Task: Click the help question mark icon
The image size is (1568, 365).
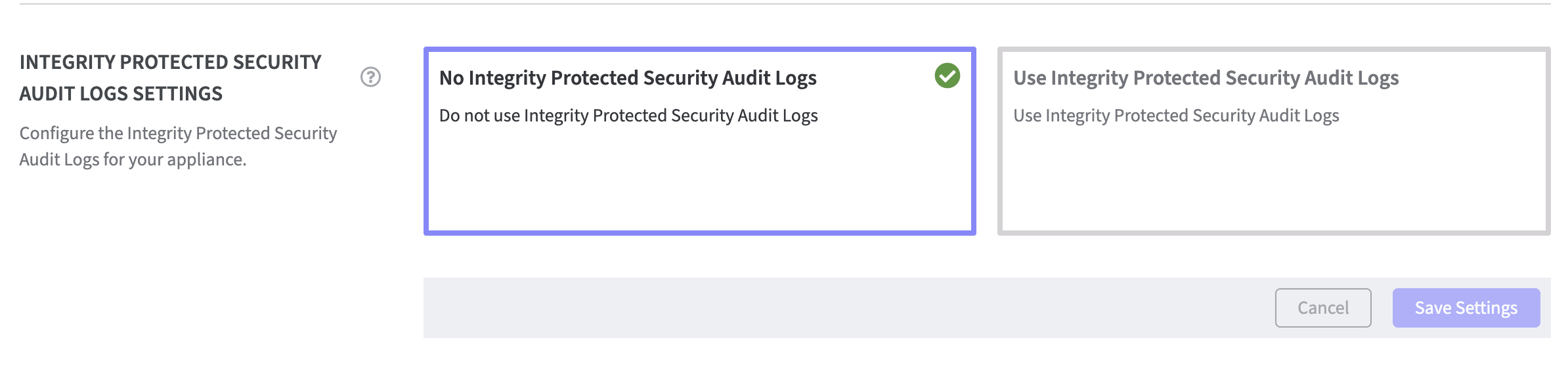Action: [370, 77]
